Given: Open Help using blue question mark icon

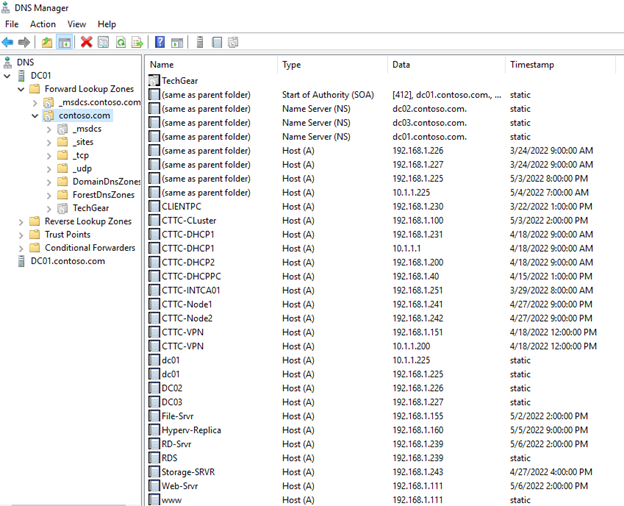Looking at the screenshot, I should 160,42.
